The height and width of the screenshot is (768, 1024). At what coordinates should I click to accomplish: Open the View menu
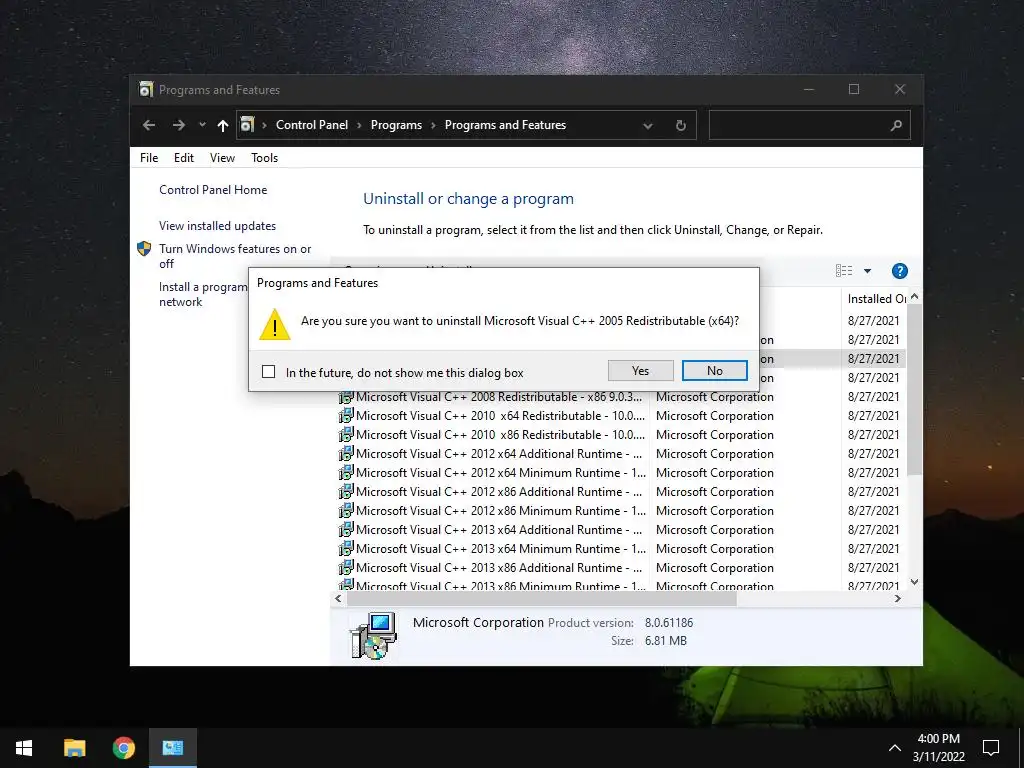click(222, 157)
